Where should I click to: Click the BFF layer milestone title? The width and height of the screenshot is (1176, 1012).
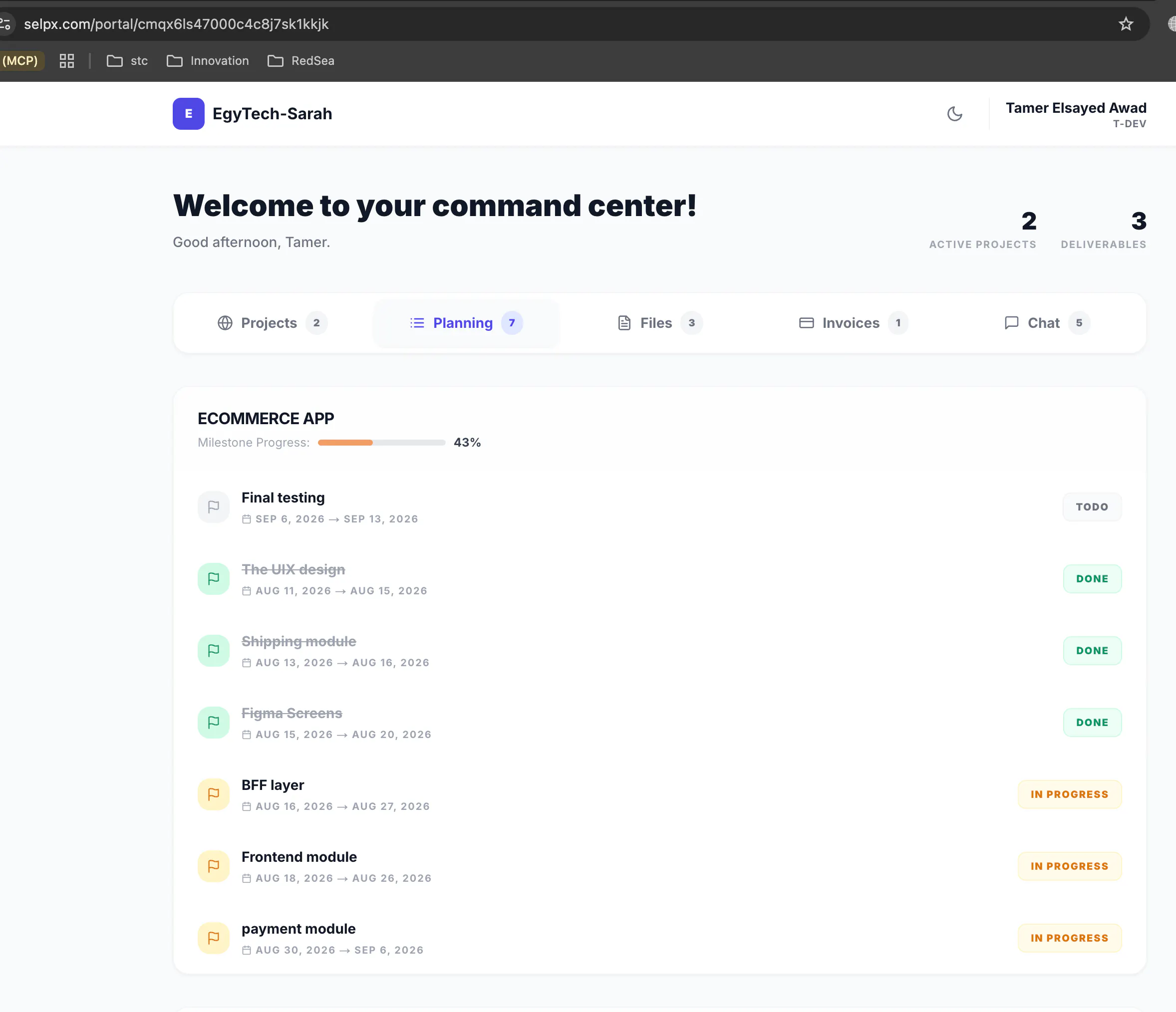[273, 785]
